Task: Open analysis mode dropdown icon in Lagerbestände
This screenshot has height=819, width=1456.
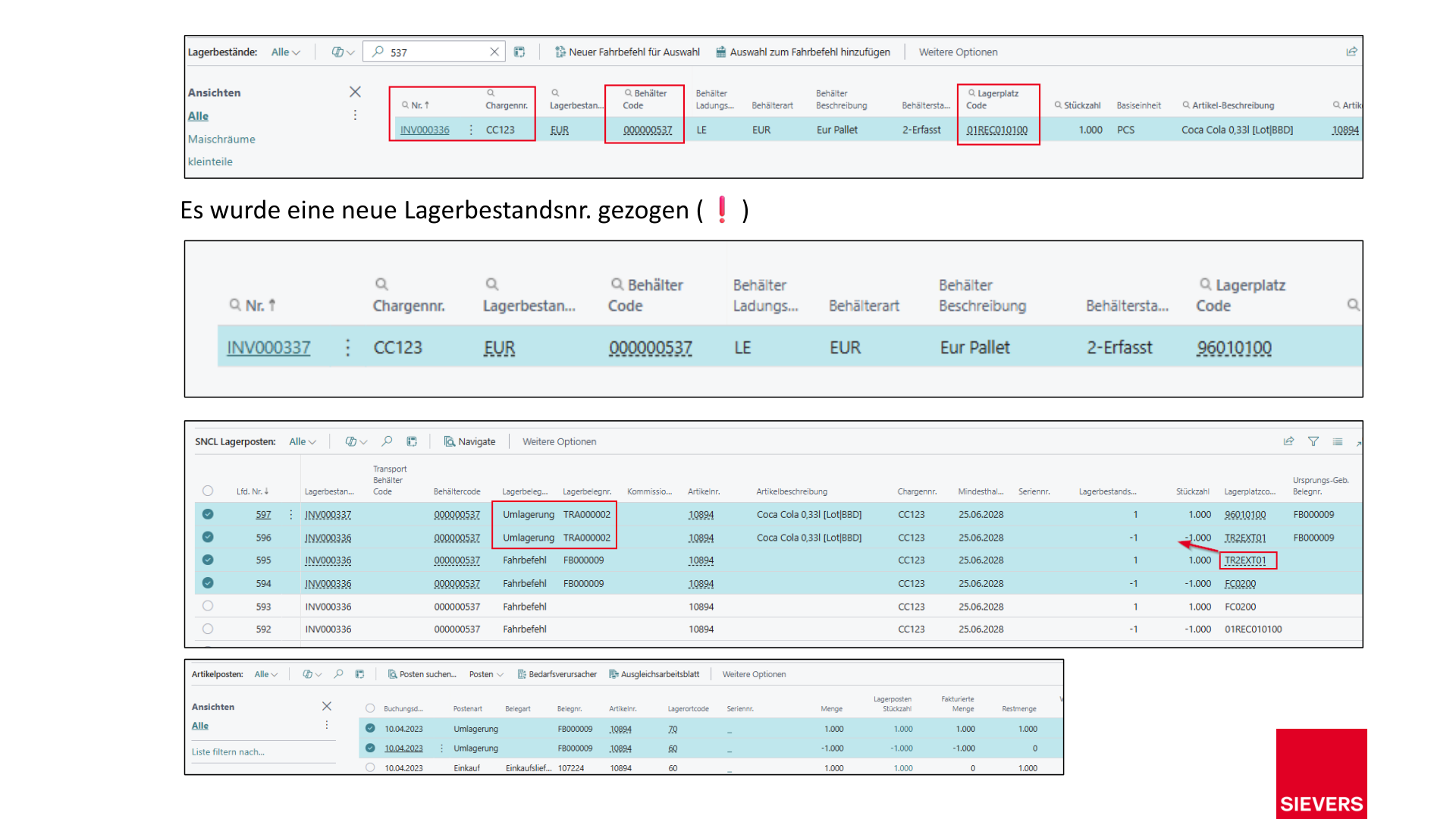Action: pyautogui.click(x=343, y=52)
